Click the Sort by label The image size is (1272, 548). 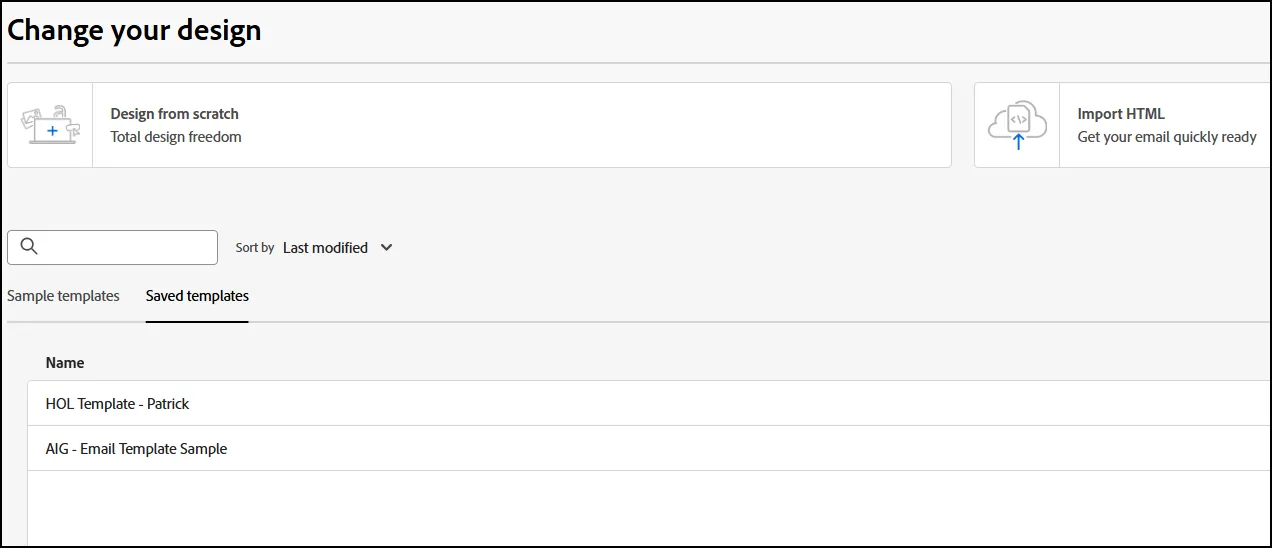255,248
